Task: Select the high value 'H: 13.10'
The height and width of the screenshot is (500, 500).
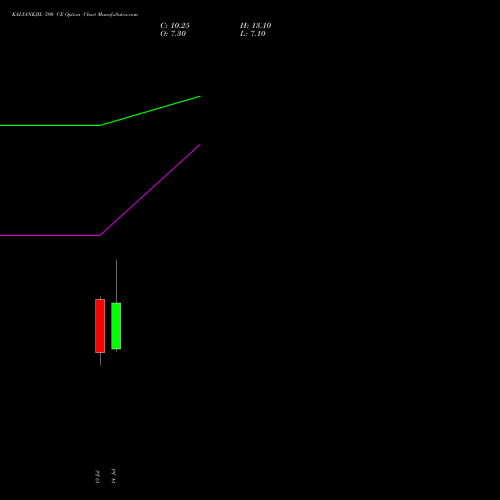Action: click(x=255, y=26)
